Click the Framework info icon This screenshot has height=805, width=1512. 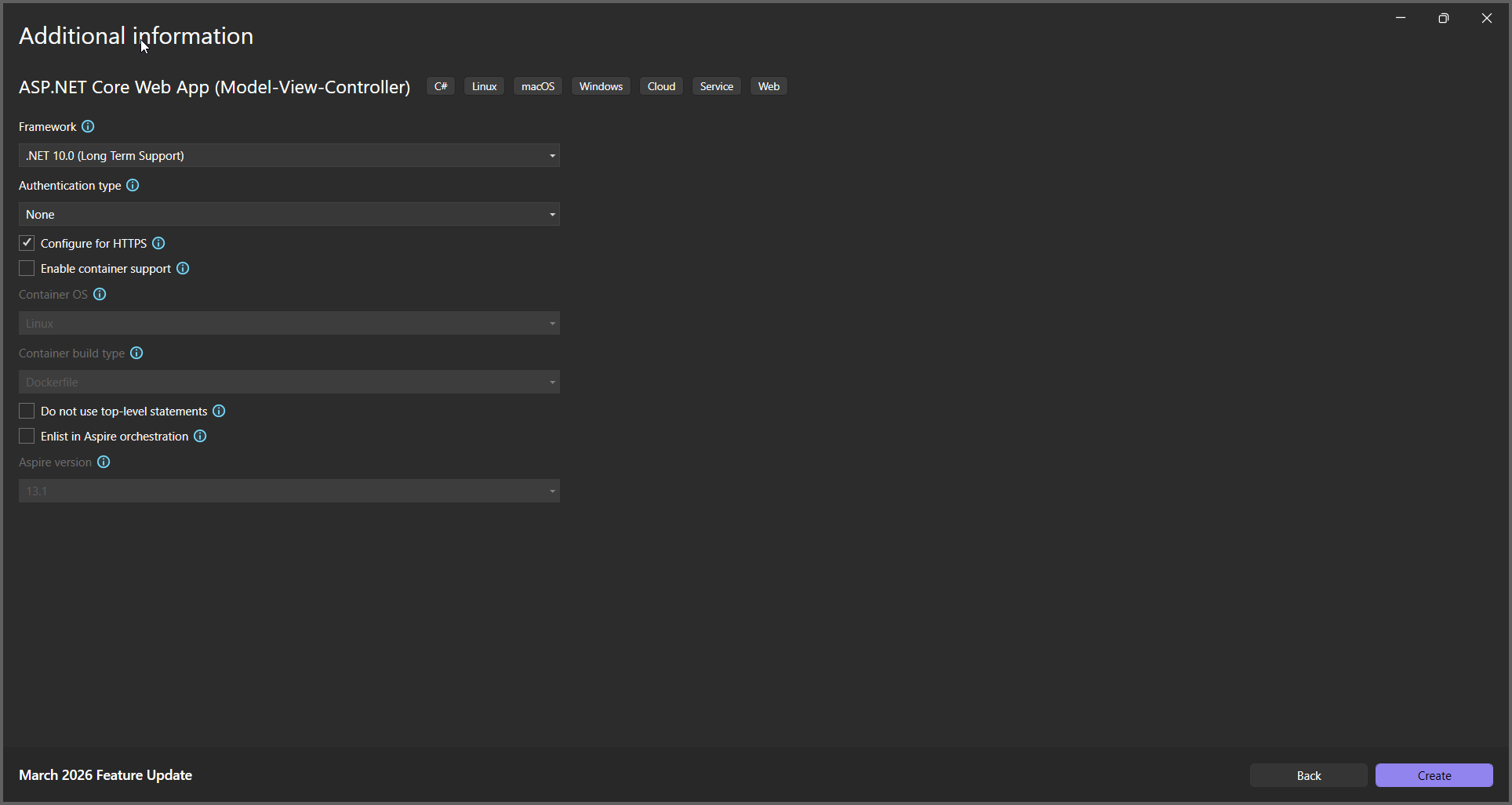tap(88, 126)
